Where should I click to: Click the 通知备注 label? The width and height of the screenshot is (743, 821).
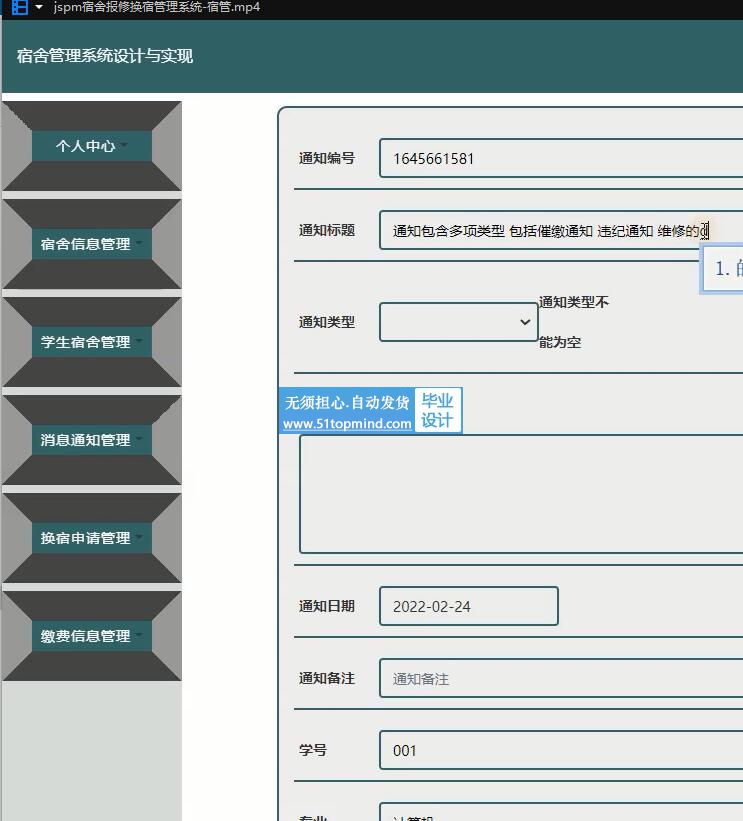[327, 678]
